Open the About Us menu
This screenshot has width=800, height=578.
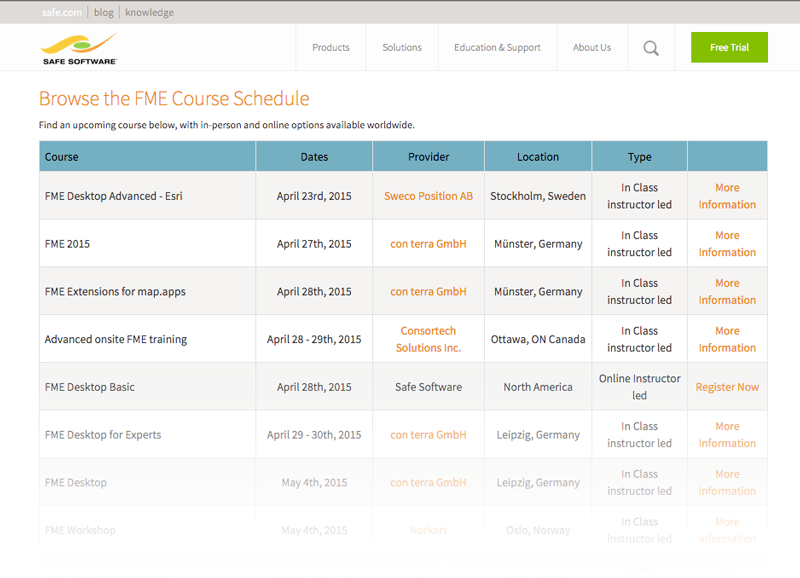[x=592, y=47]
